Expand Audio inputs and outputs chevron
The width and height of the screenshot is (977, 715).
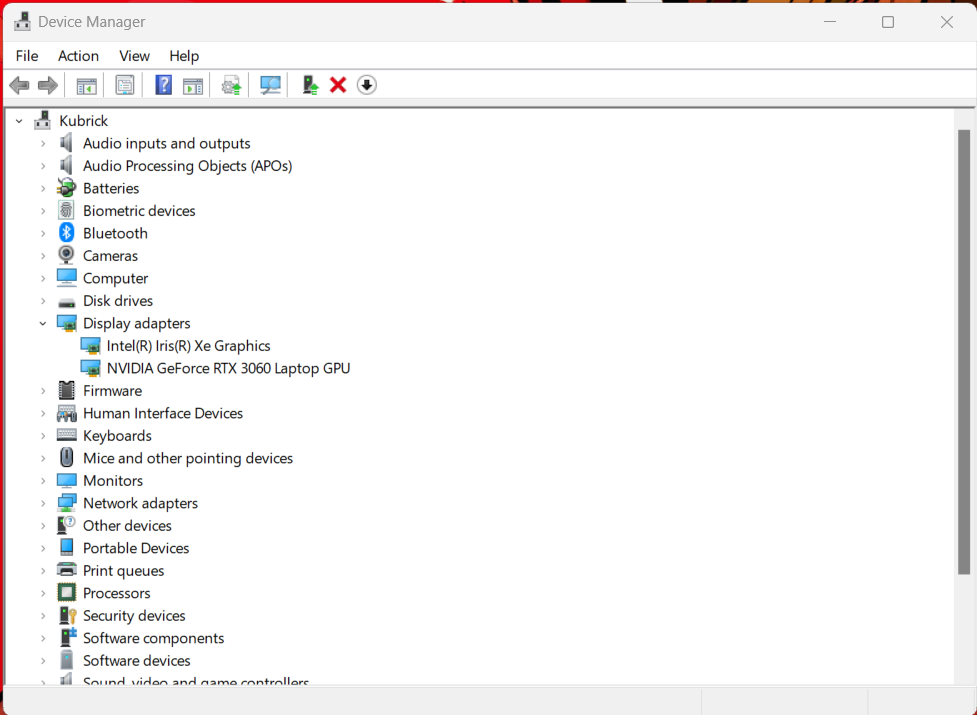(x=43, y=143)
